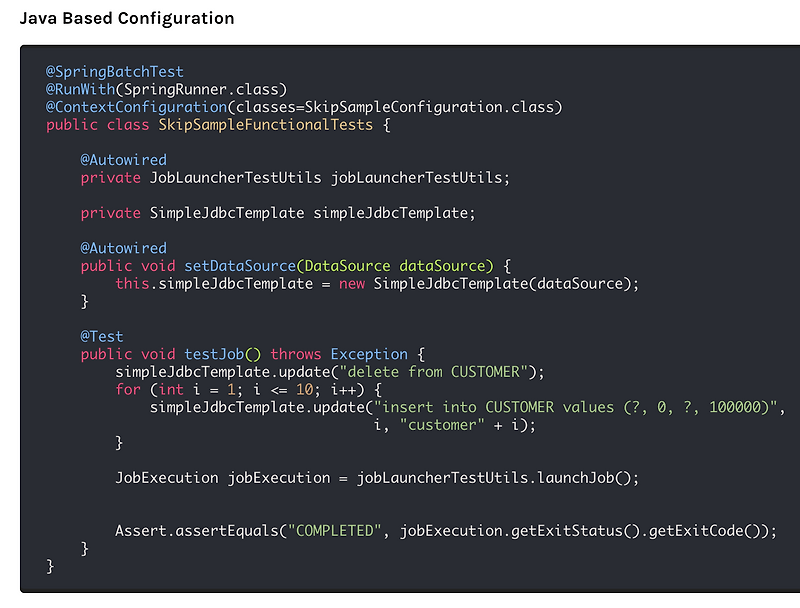Click the '"customer" + i' argument line
This screenshot has width=800, height=608.
coord(455,425)
